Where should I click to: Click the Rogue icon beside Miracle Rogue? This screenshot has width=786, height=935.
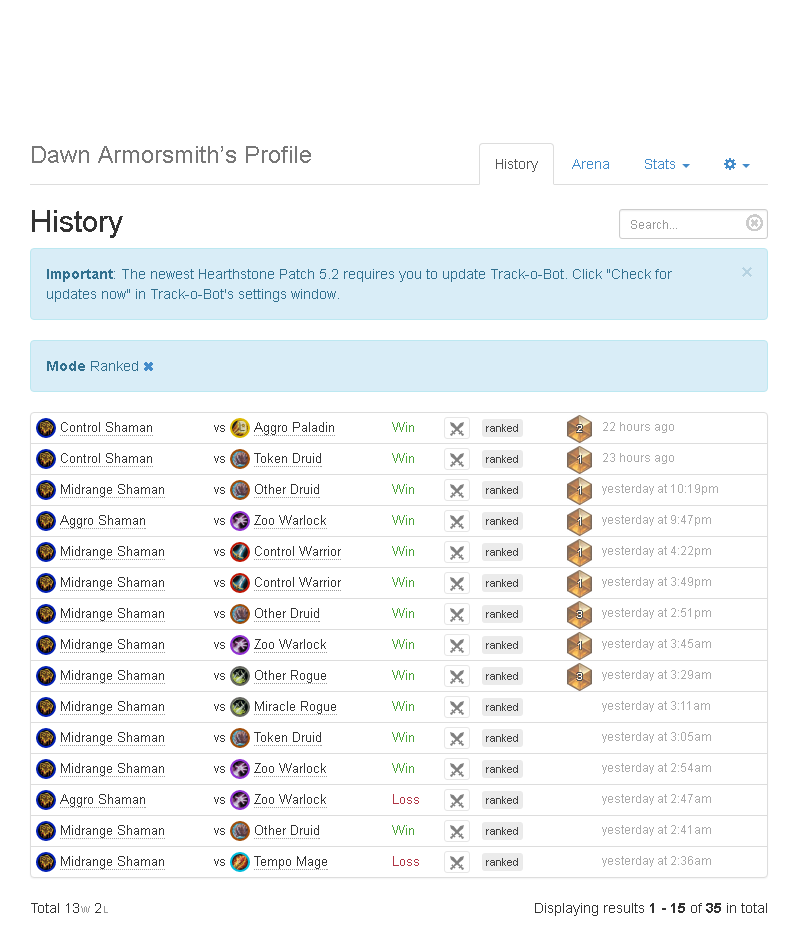click(239, 707)
